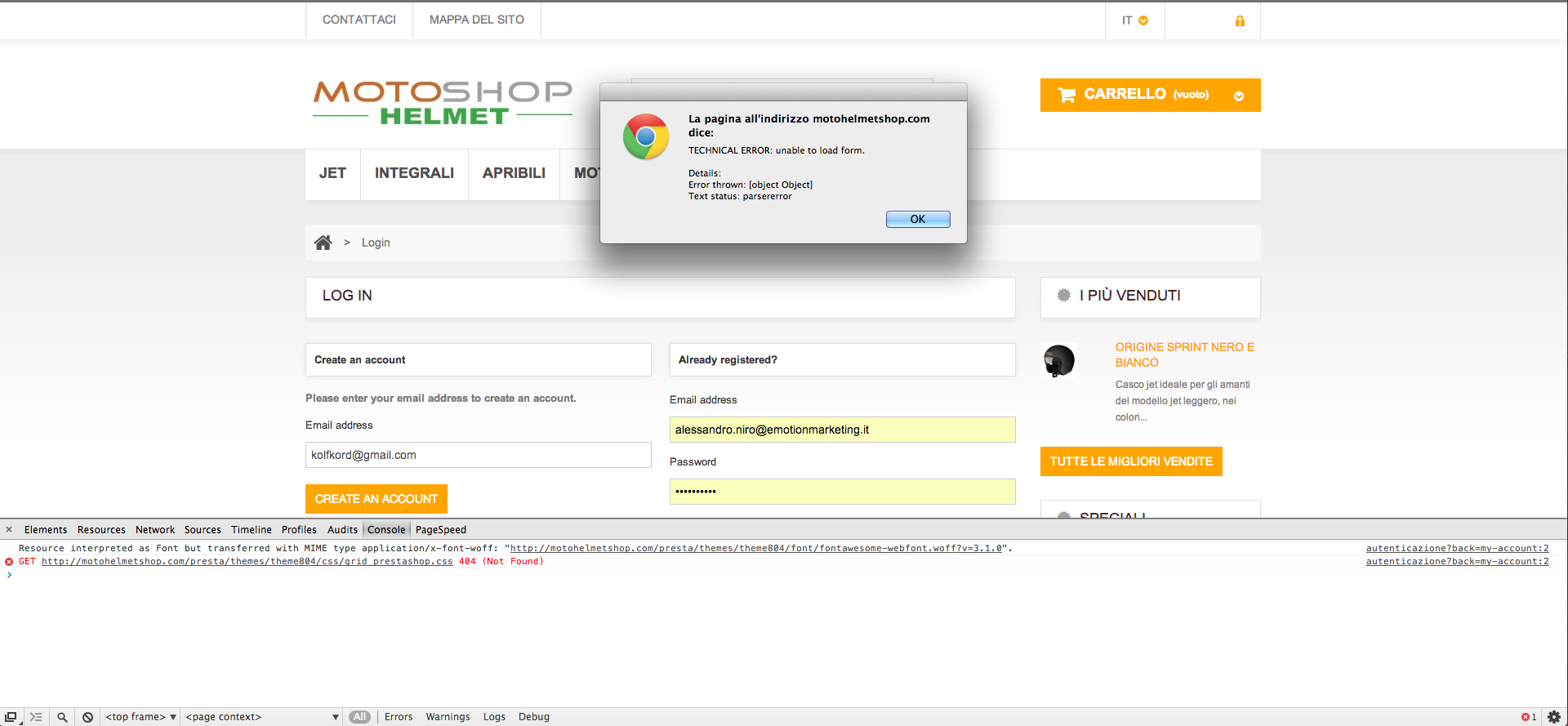Image resolution: width=1568 pixels, height=726 pixels.
Task: Focus the Create an account email field
Action: [479, 455]
